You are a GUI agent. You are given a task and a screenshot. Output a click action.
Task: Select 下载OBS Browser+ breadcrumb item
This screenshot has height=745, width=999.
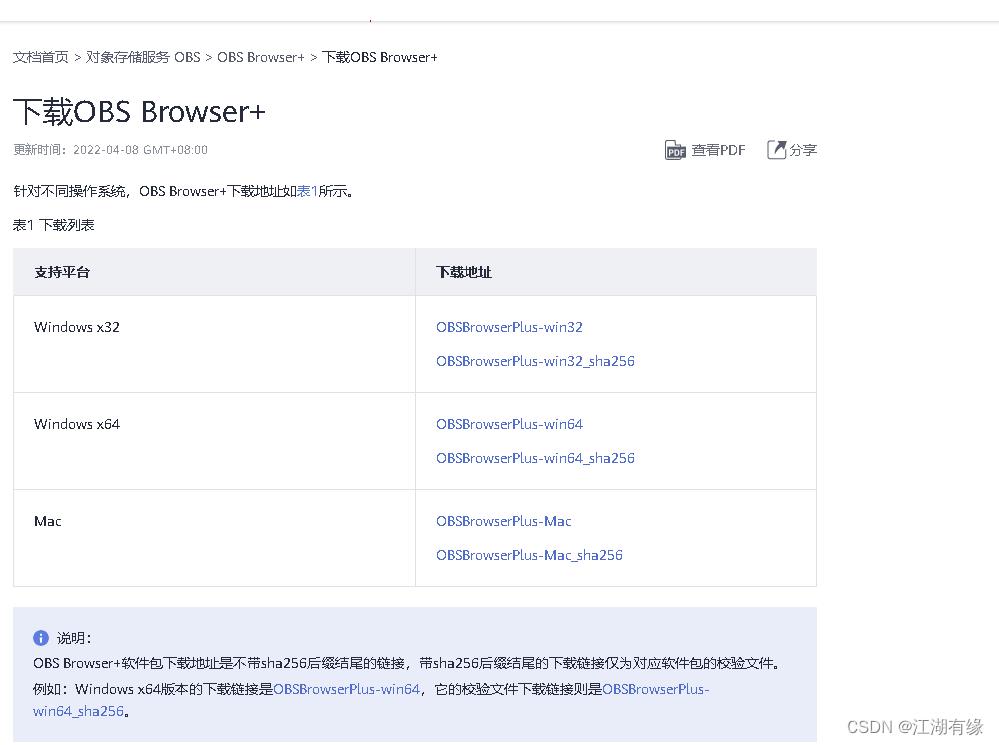coord(380,57)
